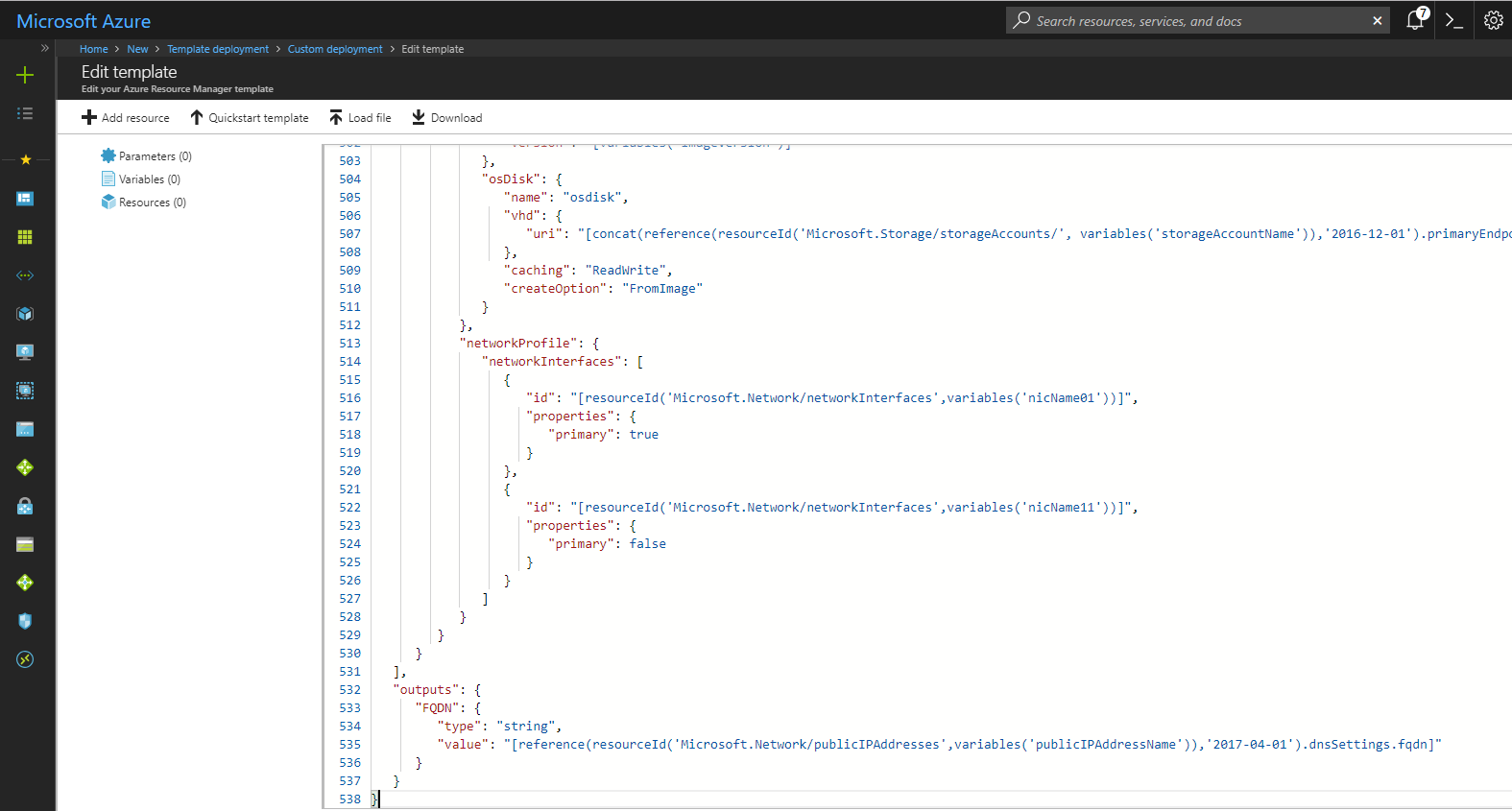Select Parameters (0) in the tree
This screenshot has width=1512, height=811.
(147, 156)
